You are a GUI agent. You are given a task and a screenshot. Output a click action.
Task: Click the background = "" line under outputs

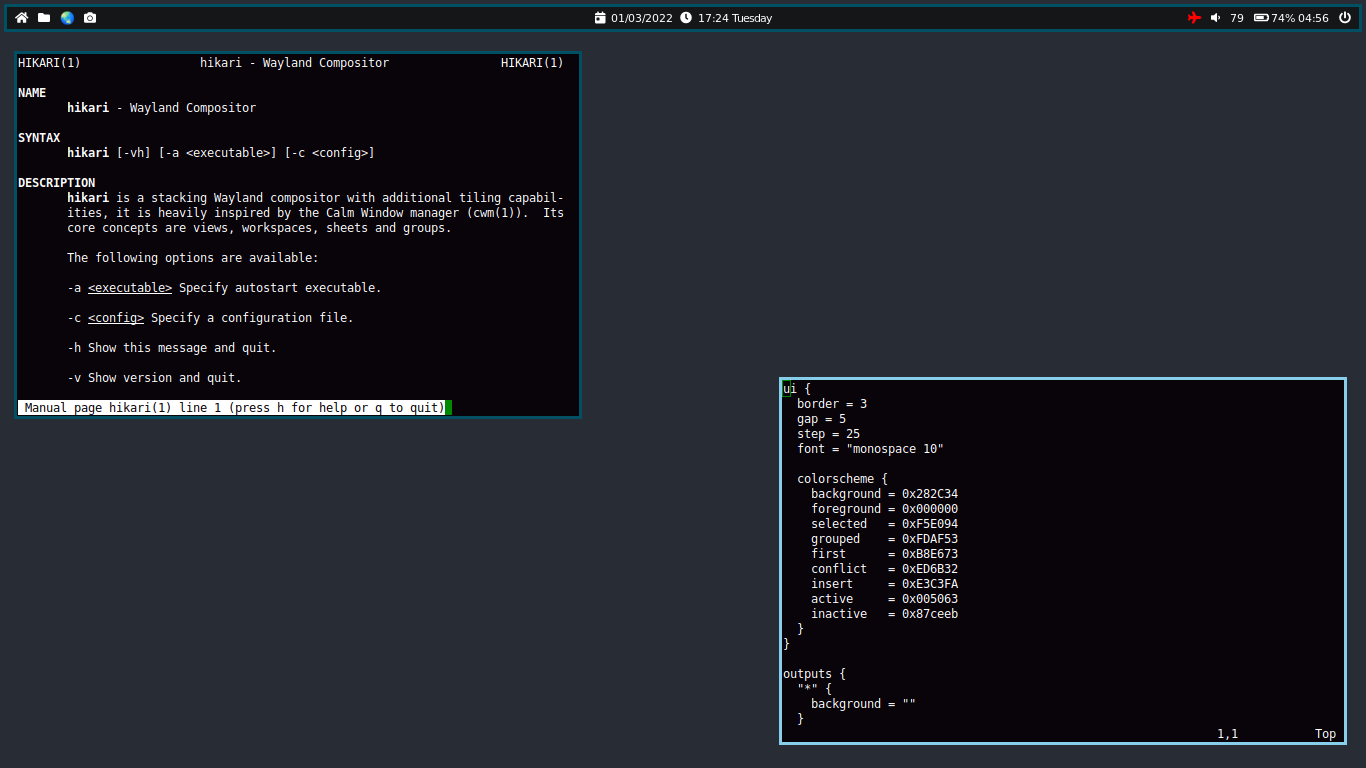click(863, 704)
